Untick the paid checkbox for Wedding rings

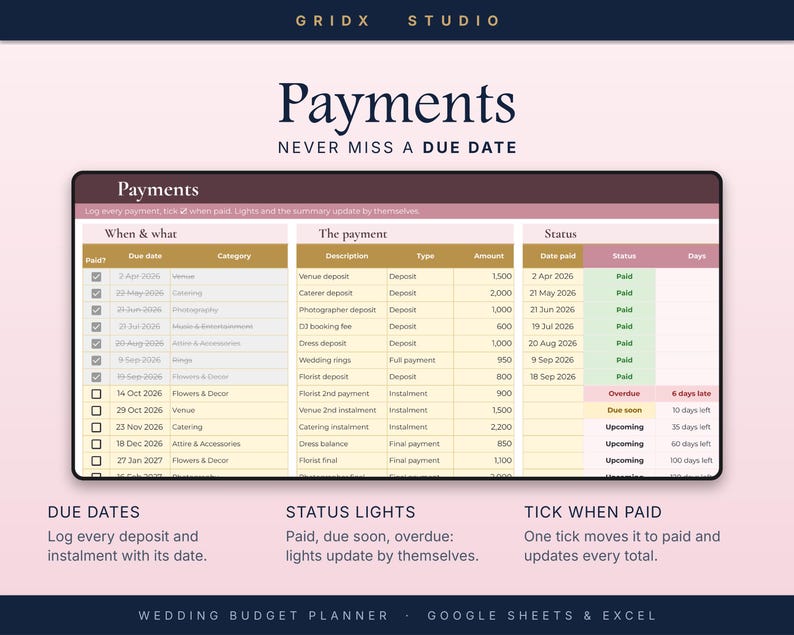[96, 361]
